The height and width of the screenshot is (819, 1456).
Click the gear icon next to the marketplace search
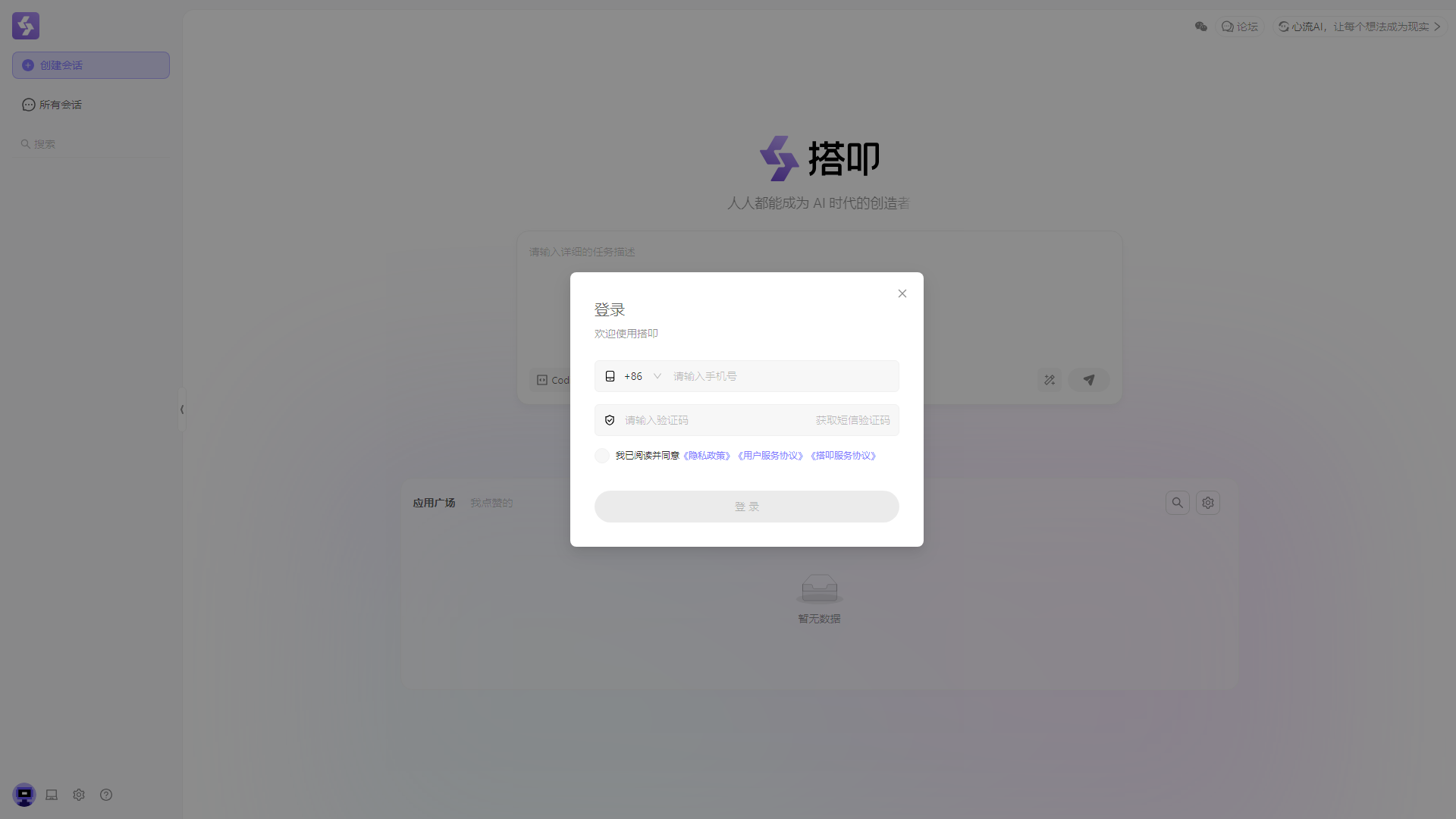(1207, 502)
